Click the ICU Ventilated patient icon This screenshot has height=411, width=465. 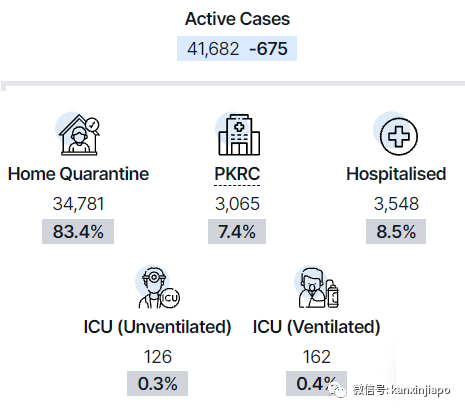[x=317, y=287]
